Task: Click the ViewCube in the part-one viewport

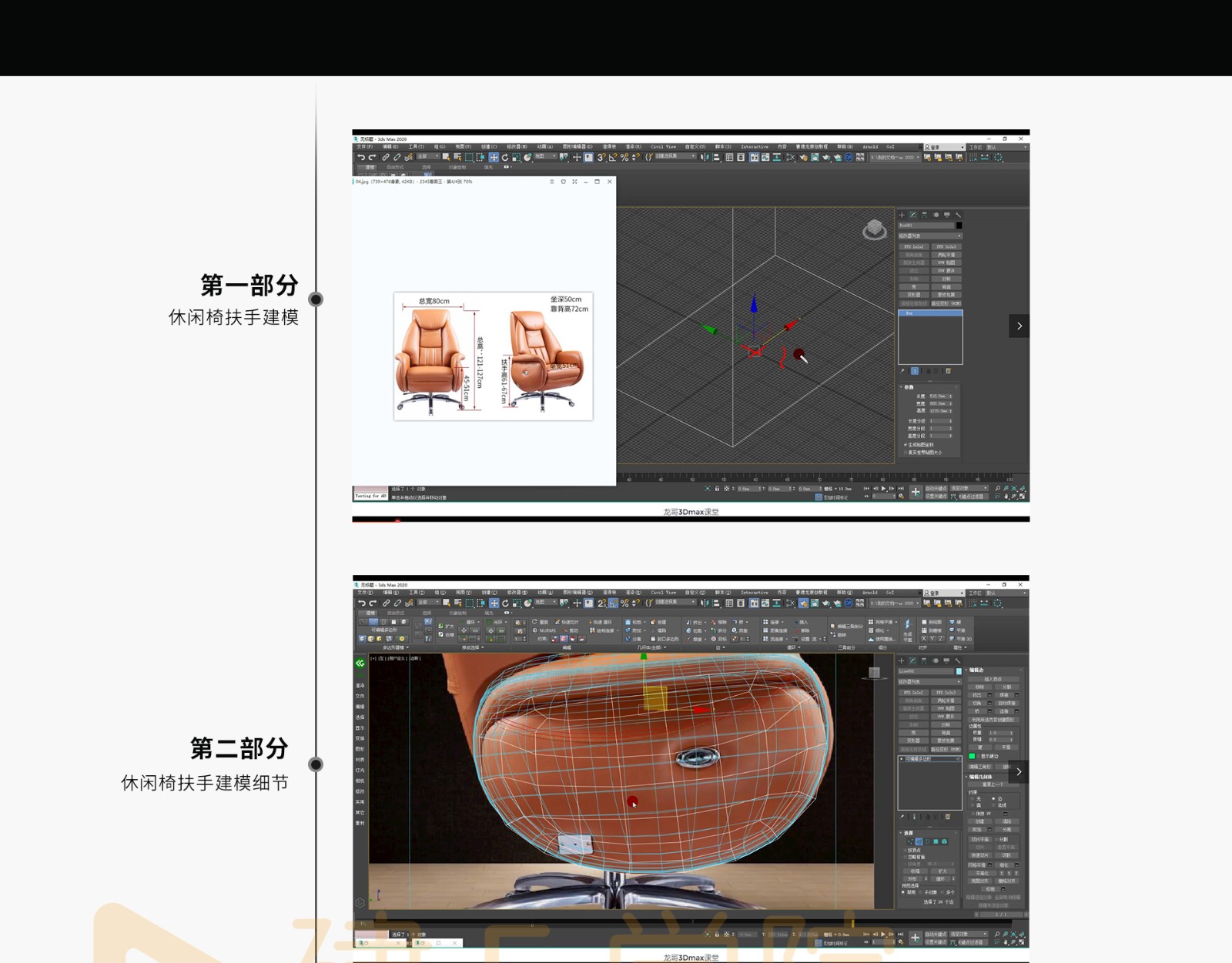Action: (x=874, y=229)
